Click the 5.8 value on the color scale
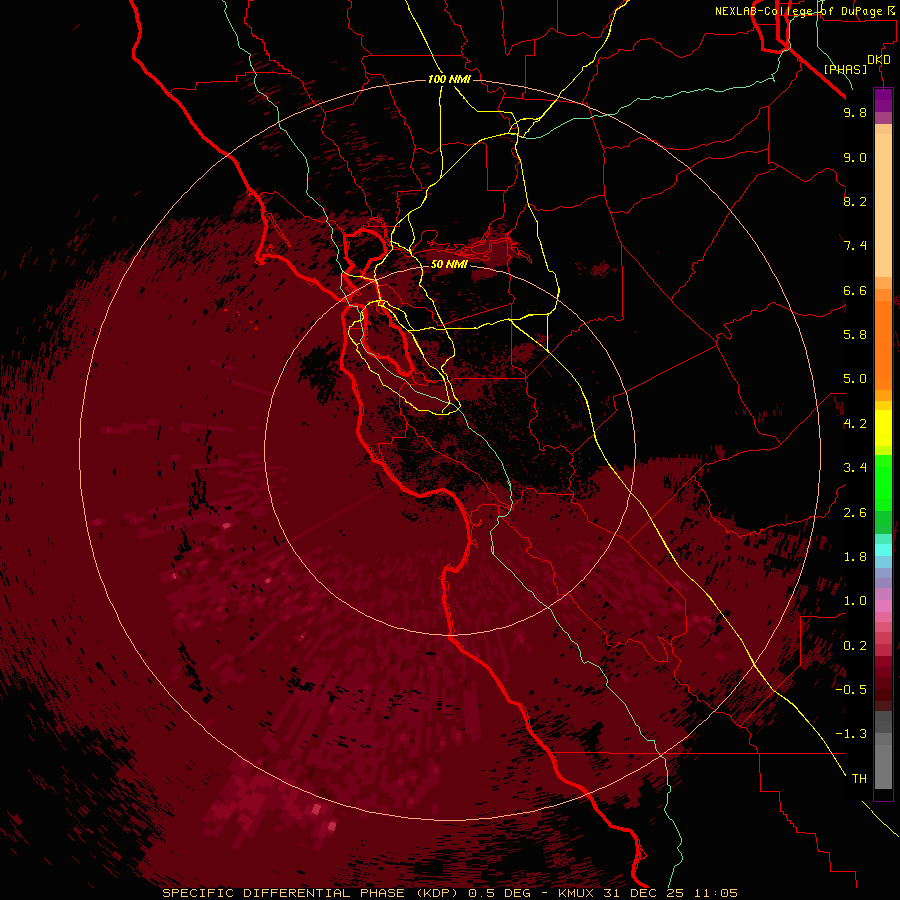This screenshot has width=900, height=900. tap(855, 335)
